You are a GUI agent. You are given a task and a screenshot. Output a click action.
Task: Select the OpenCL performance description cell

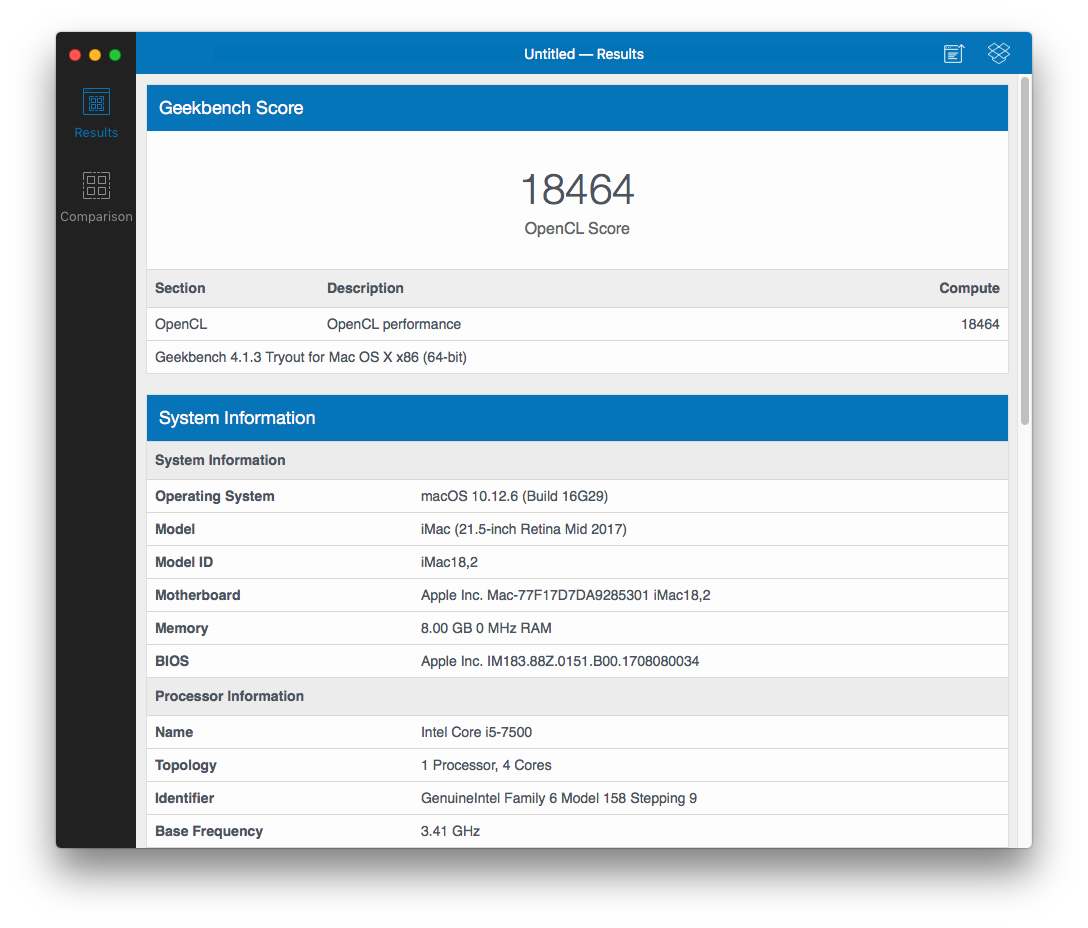(x=394, y=324)
